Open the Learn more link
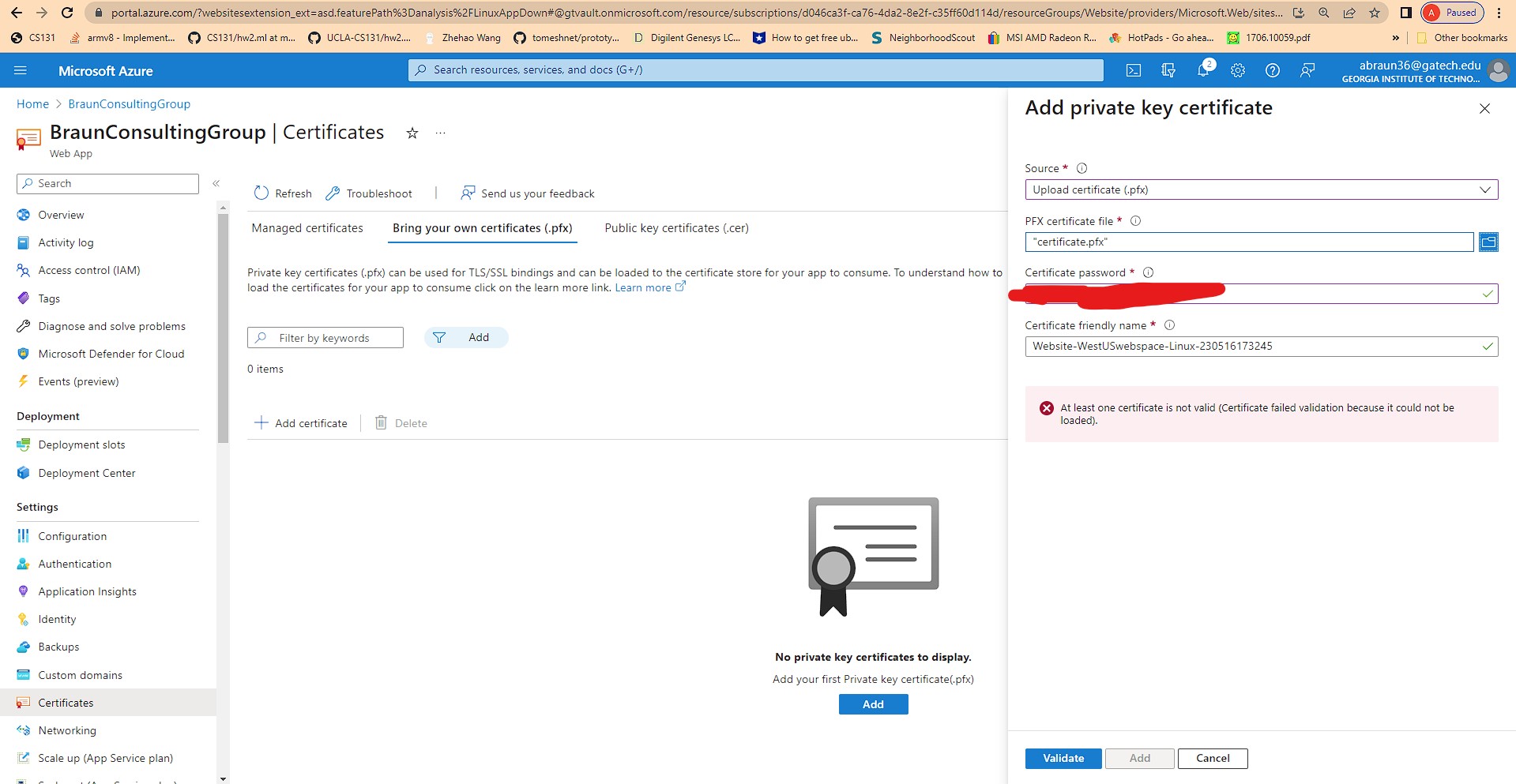The width and height of the screenshot is (1516, 784). point(650,287)
